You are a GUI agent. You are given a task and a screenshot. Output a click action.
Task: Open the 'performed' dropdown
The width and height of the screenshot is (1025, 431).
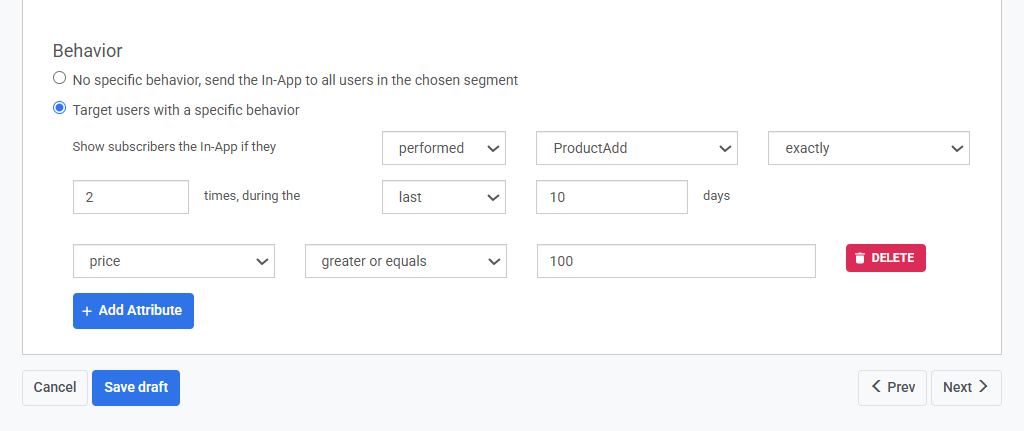tap(444, 148)
